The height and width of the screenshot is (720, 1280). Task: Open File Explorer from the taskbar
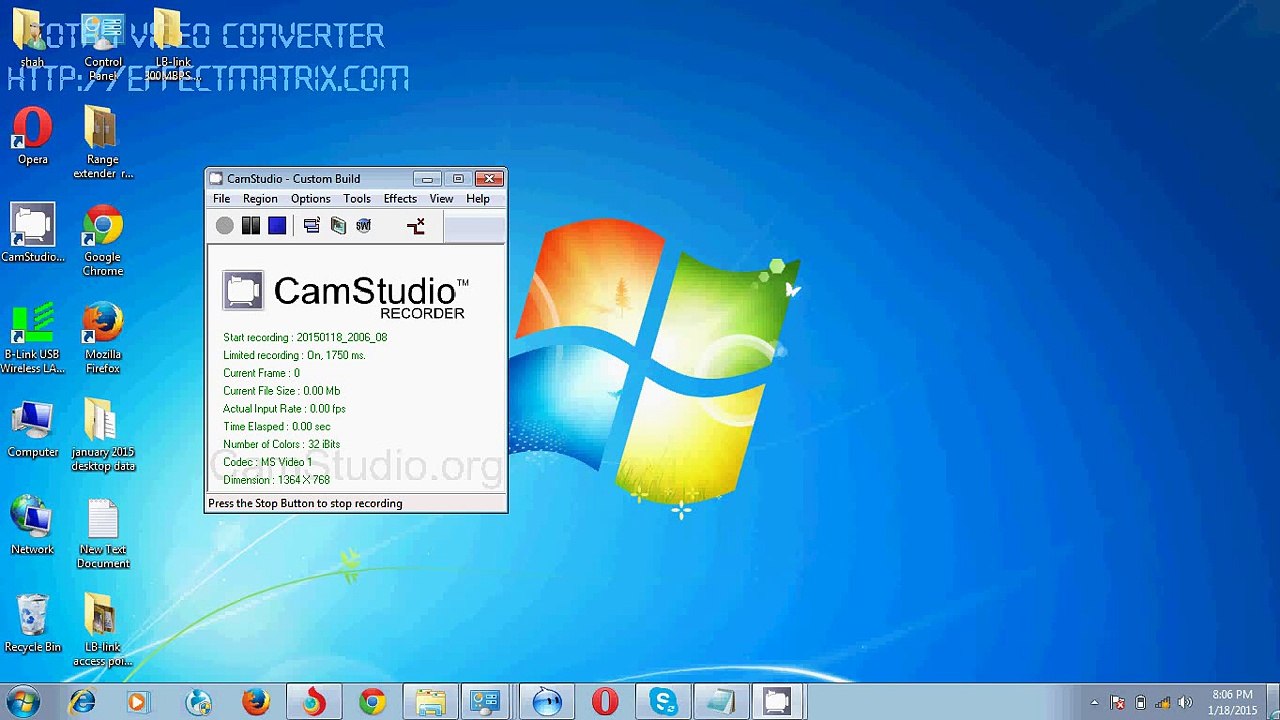point(431,703)
